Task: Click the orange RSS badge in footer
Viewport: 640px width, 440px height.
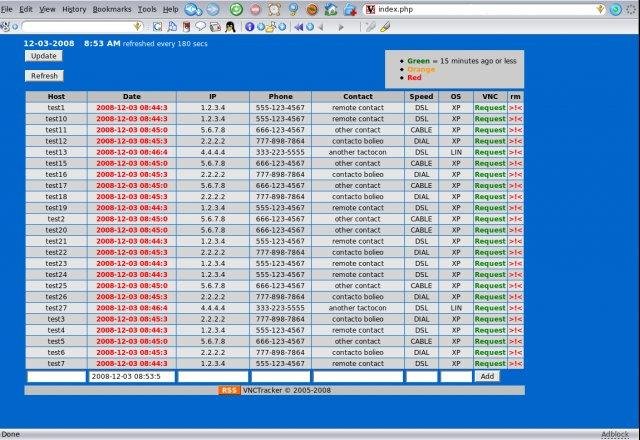Action: (229, 390)
